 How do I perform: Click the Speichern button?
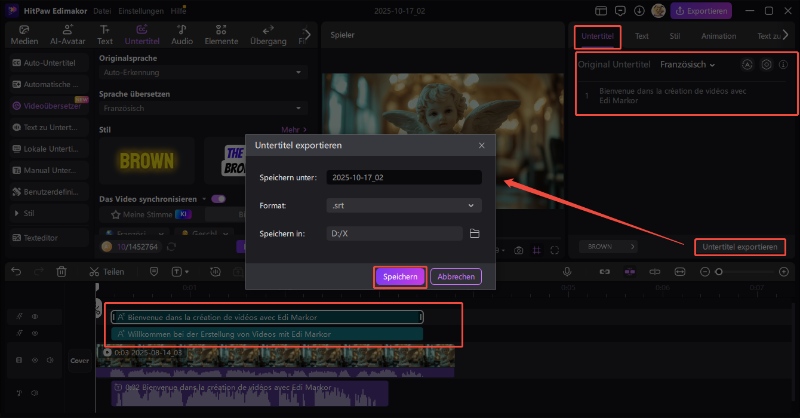[400, 277]
